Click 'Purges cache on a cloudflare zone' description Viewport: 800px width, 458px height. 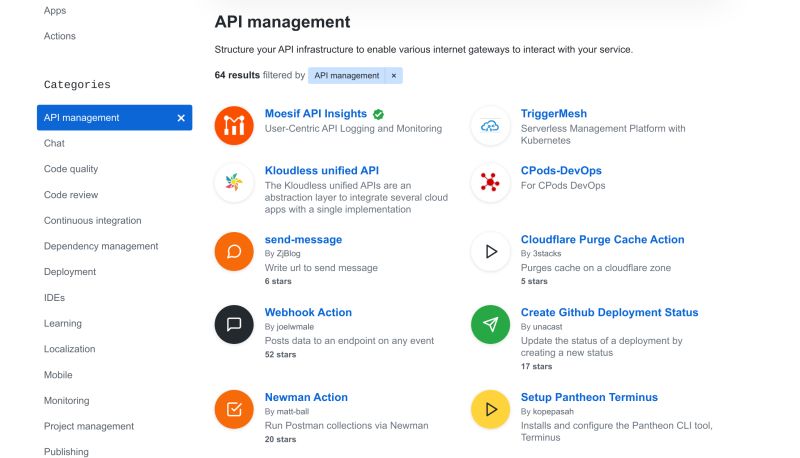pos(595,268)
